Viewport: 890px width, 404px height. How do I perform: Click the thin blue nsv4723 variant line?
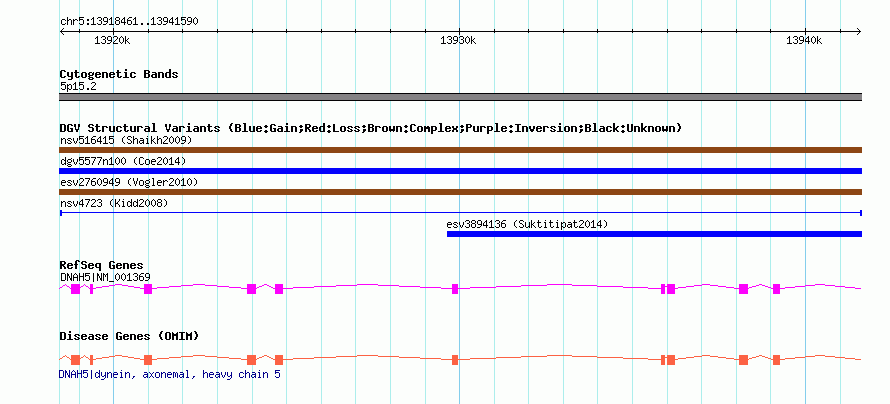[460, 213]
